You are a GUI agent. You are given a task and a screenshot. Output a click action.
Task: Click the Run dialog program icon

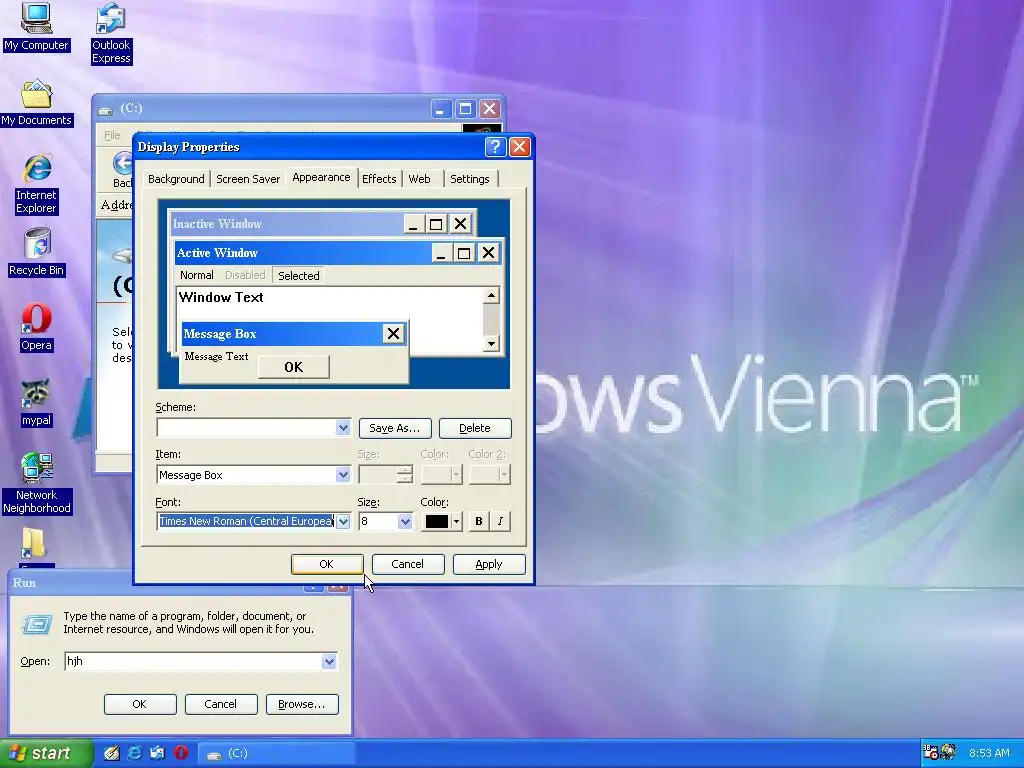pos(37,624)
